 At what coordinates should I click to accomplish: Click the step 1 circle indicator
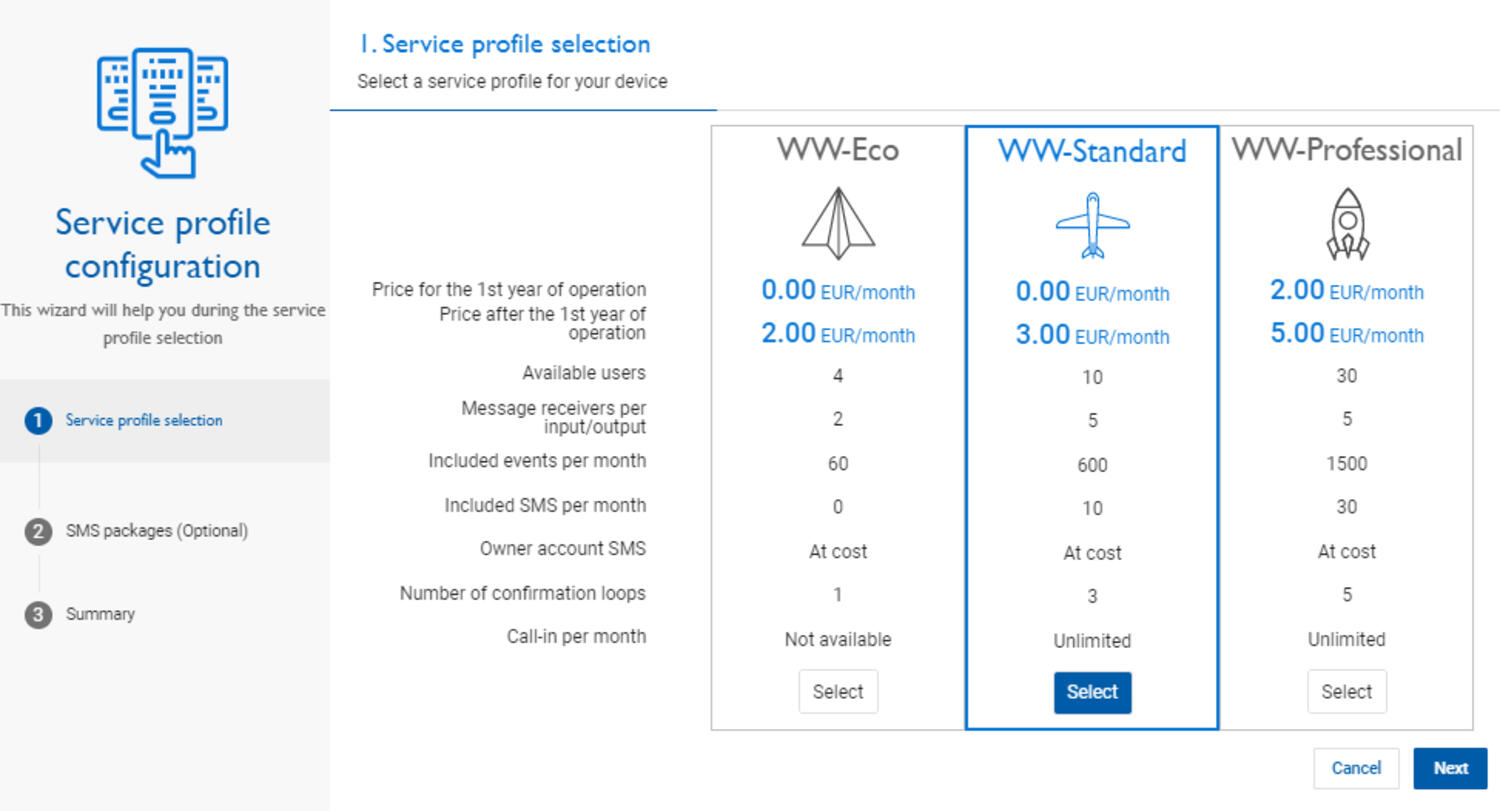(38, 420)
